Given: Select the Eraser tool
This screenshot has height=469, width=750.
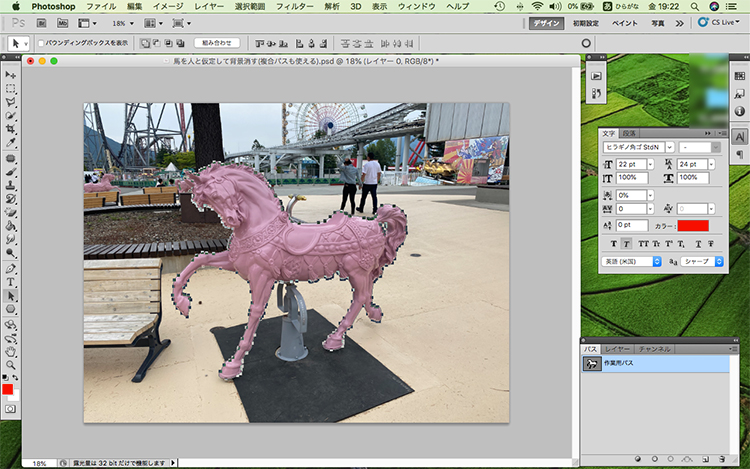Looking at the screenshot, I should point(11,212).
